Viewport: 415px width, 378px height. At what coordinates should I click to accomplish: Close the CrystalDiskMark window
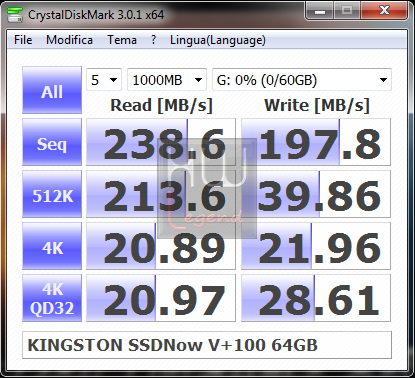coord(384,11)
